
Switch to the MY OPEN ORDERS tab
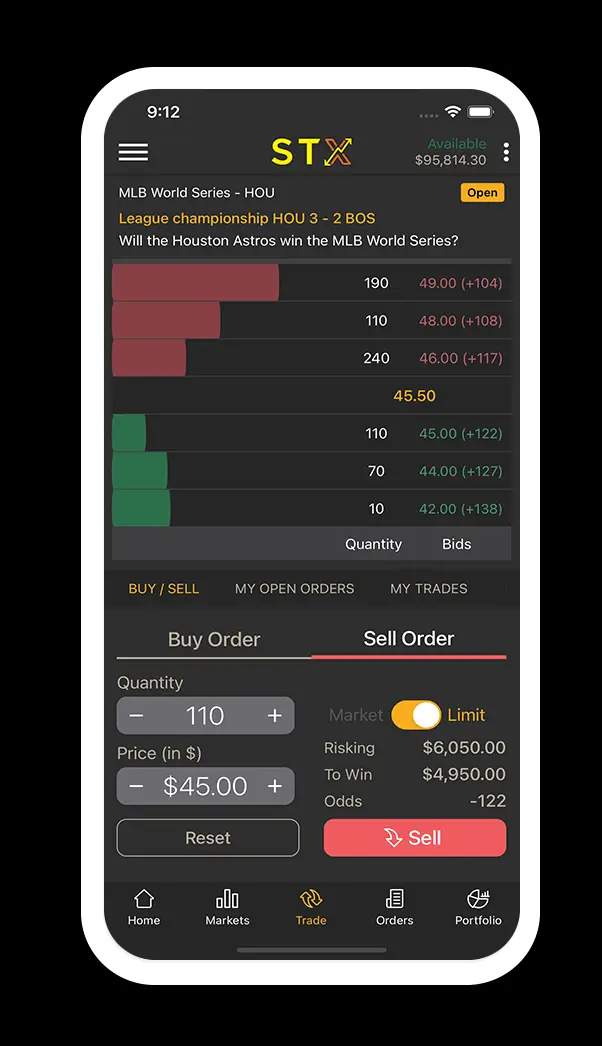294,589
